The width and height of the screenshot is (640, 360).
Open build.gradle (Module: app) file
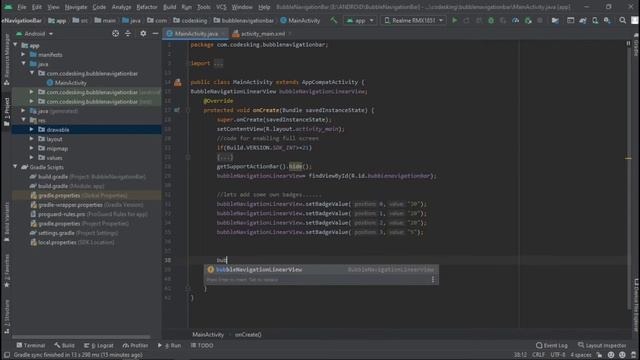point(67,186)
